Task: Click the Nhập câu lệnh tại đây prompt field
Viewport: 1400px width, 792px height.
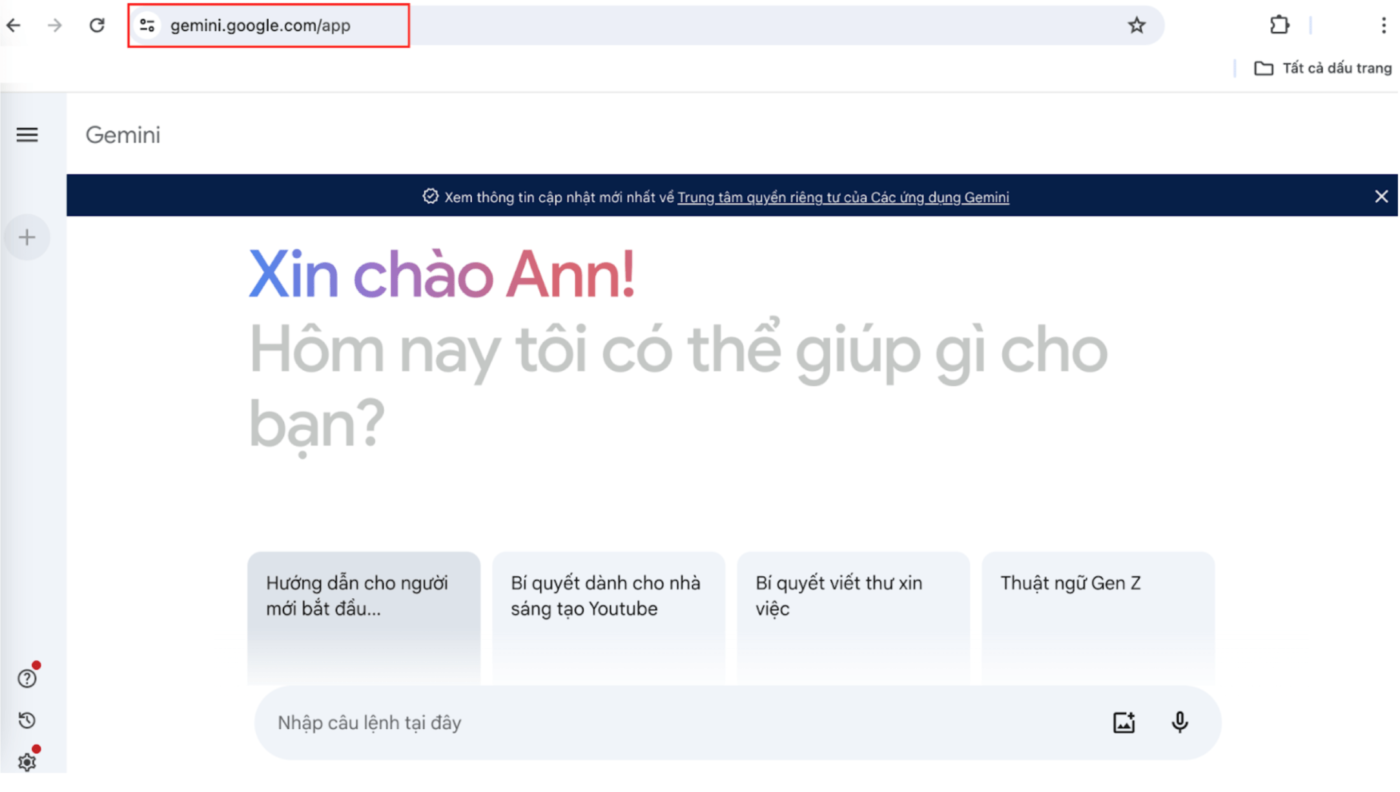Action: pos(680,723)
